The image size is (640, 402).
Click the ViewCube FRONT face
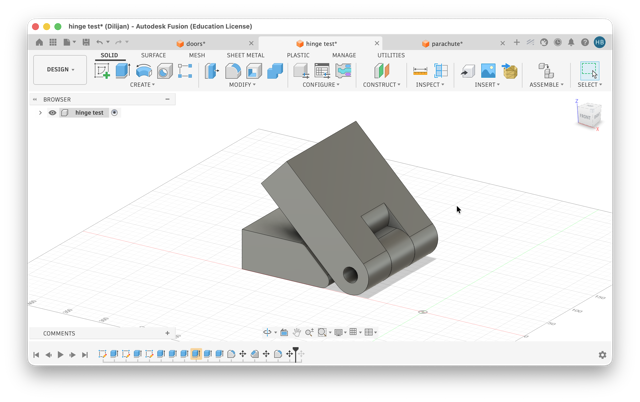(585, 117)
